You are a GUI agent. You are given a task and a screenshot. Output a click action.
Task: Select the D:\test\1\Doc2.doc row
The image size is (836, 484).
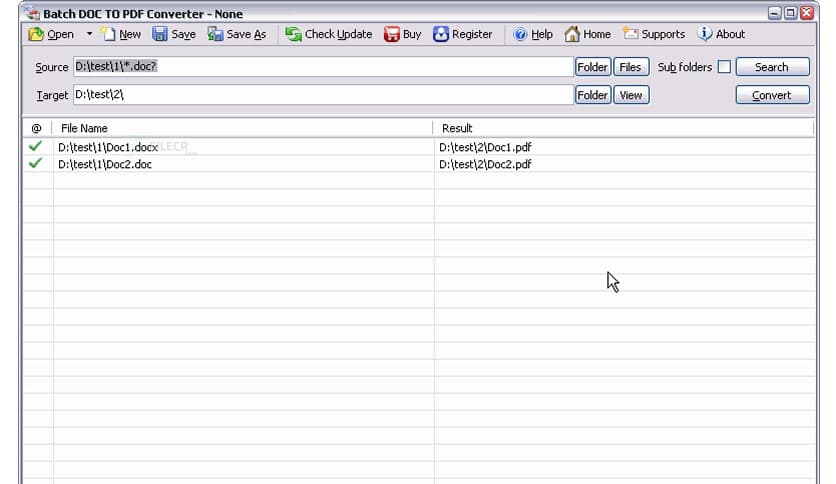419,164
